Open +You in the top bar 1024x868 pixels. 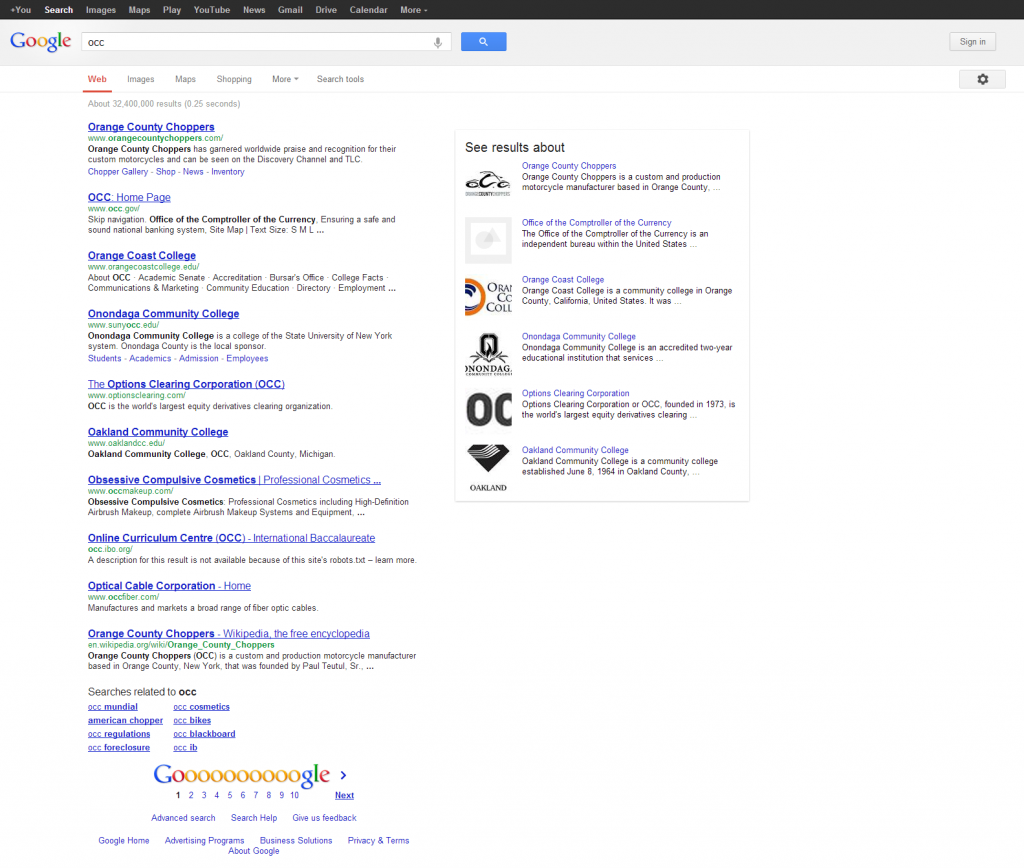click(21, 10)
